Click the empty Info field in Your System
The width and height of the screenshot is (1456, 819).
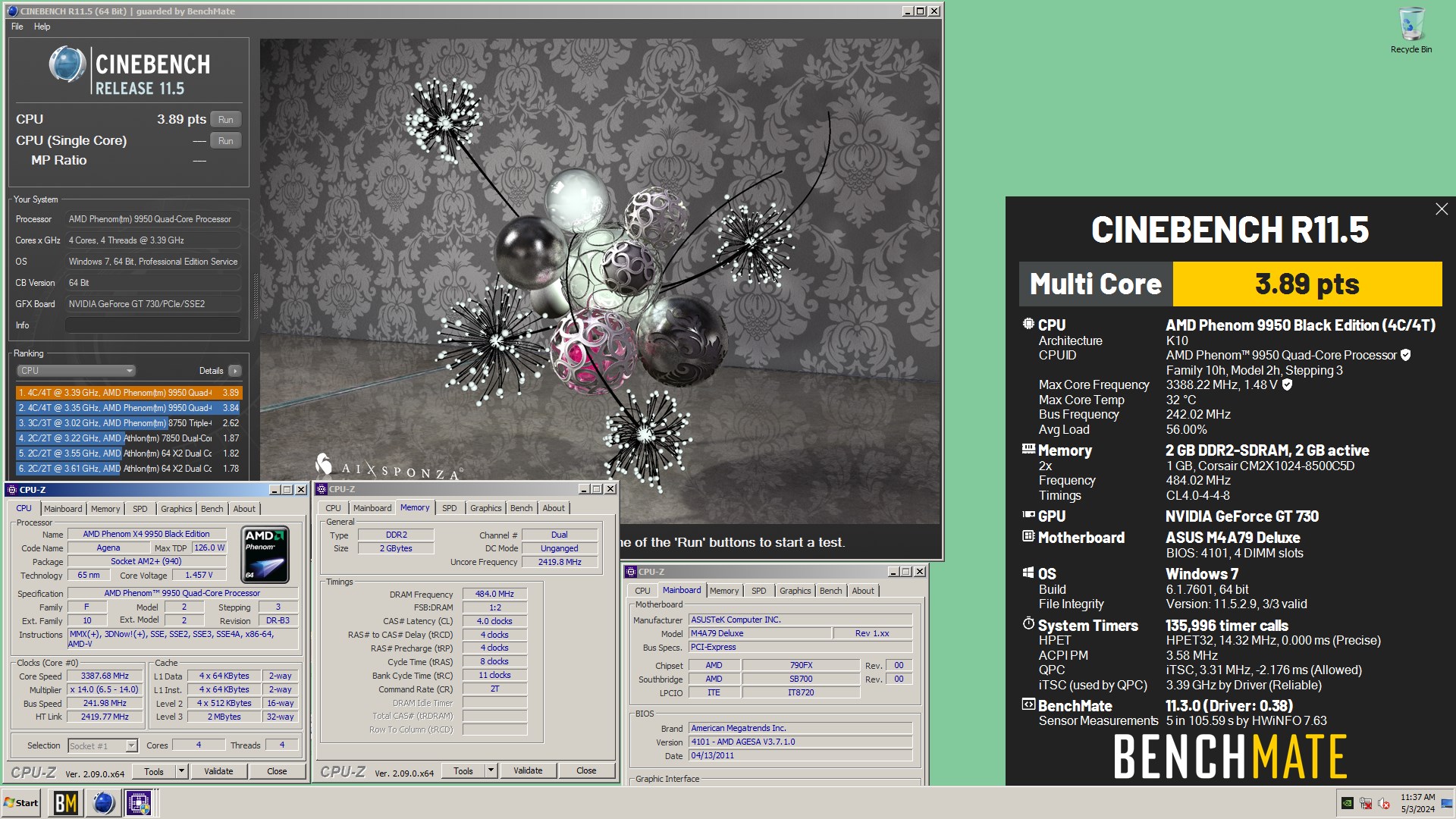(x=152, y=325)
